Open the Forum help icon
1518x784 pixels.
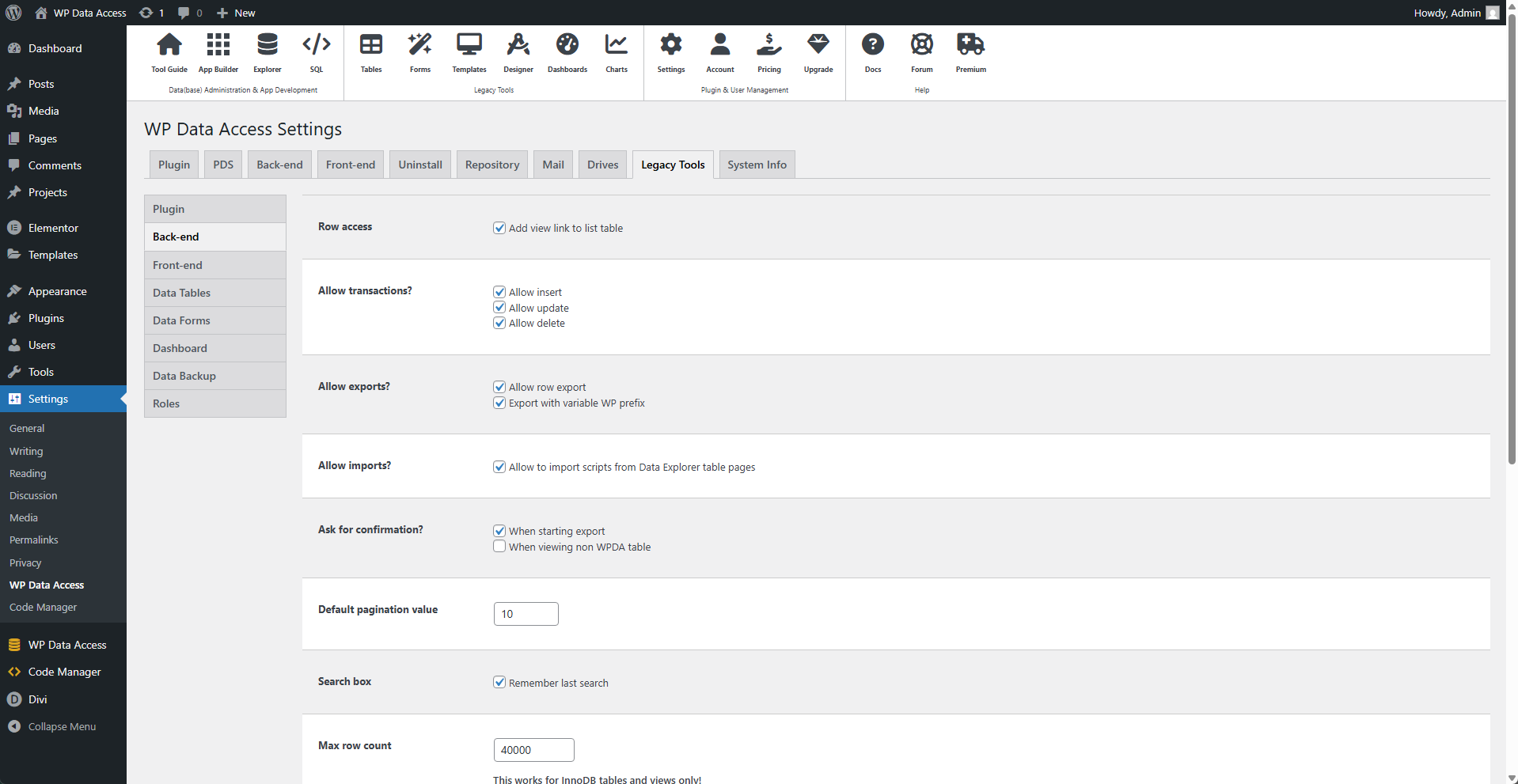pyautogui.click(x=921, y=51)
